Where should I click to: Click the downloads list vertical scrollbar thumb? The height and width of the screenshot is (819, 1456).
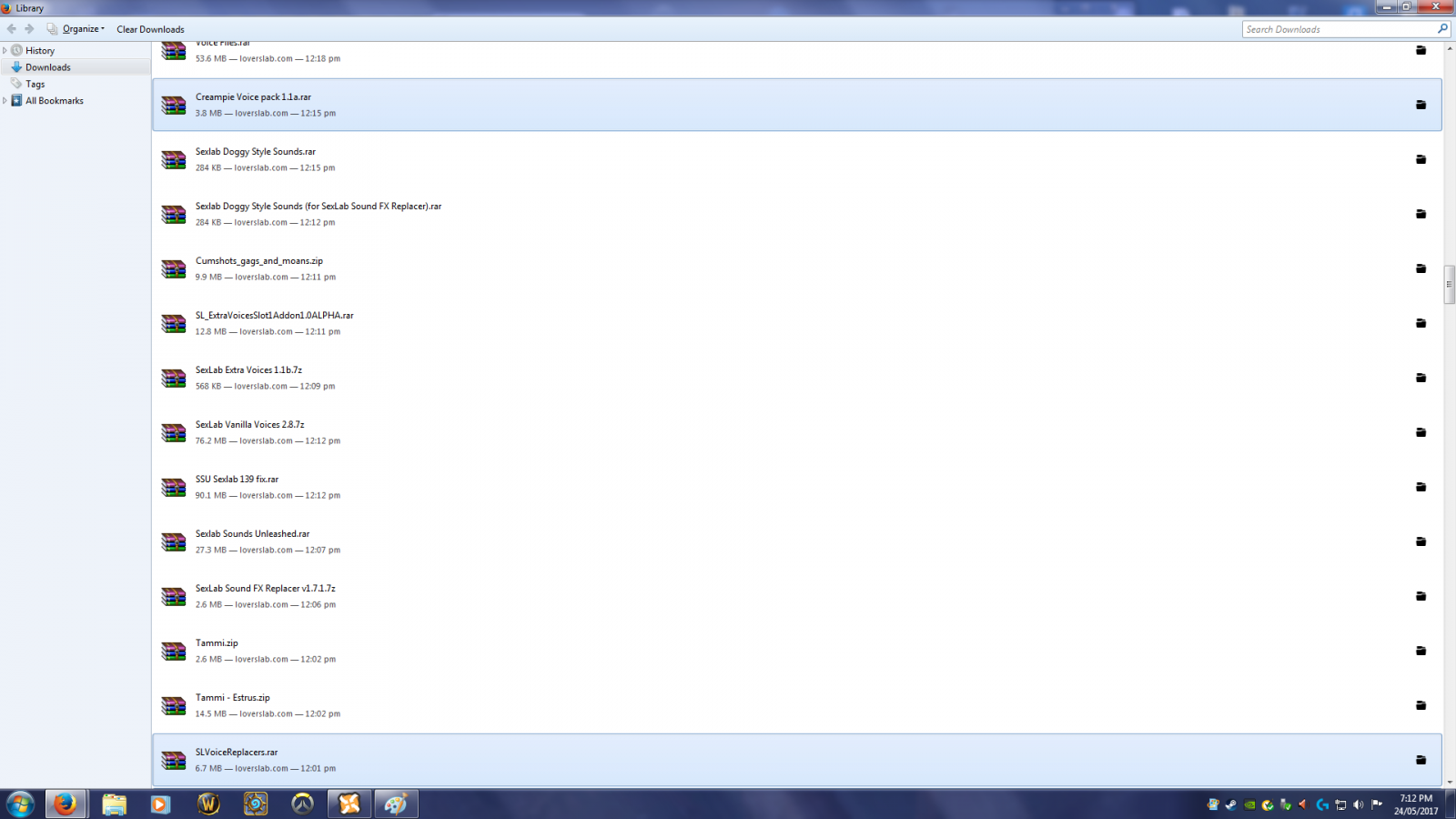coord(1449,283)
